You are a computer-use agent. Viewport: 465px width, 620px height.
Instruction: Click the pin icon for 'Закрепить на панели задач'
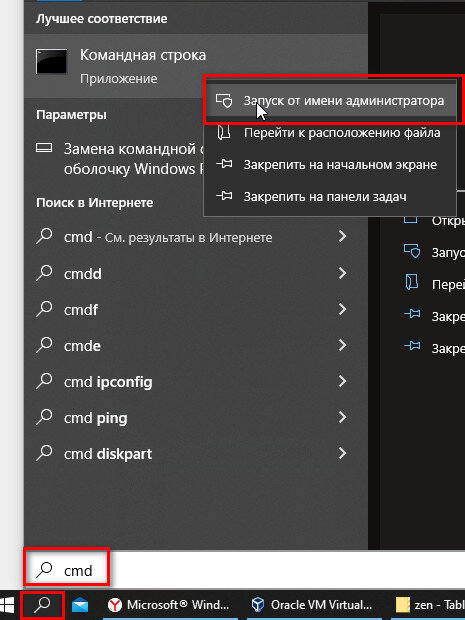click(x=224, y=196)
